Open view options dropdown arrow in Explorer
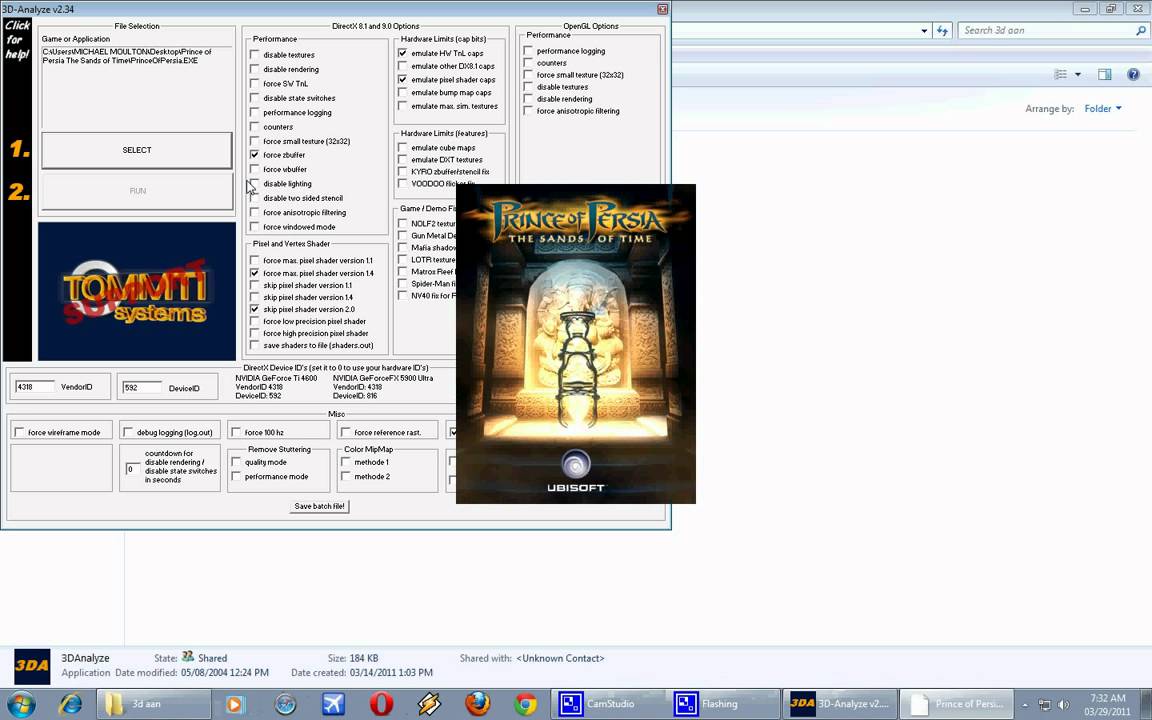The width and height of the screenshot is (1152, 720). coord(1078,74)
